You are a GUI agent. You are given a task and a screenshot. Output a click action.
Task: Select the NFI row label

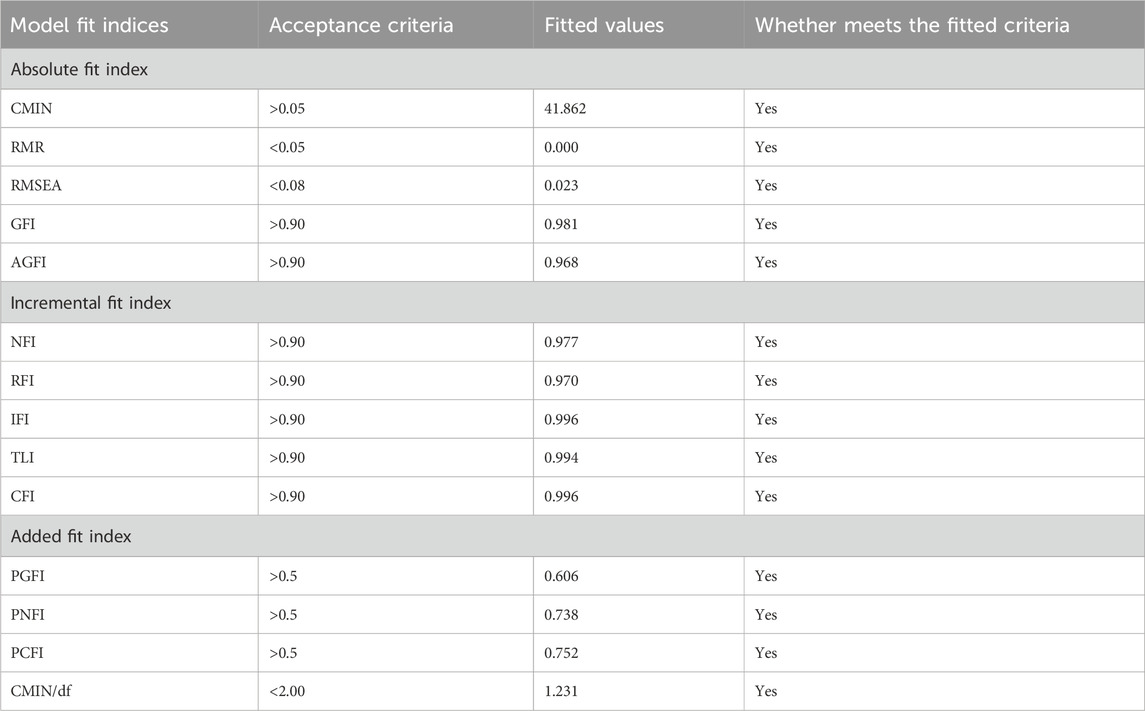(x=23, y=342)
